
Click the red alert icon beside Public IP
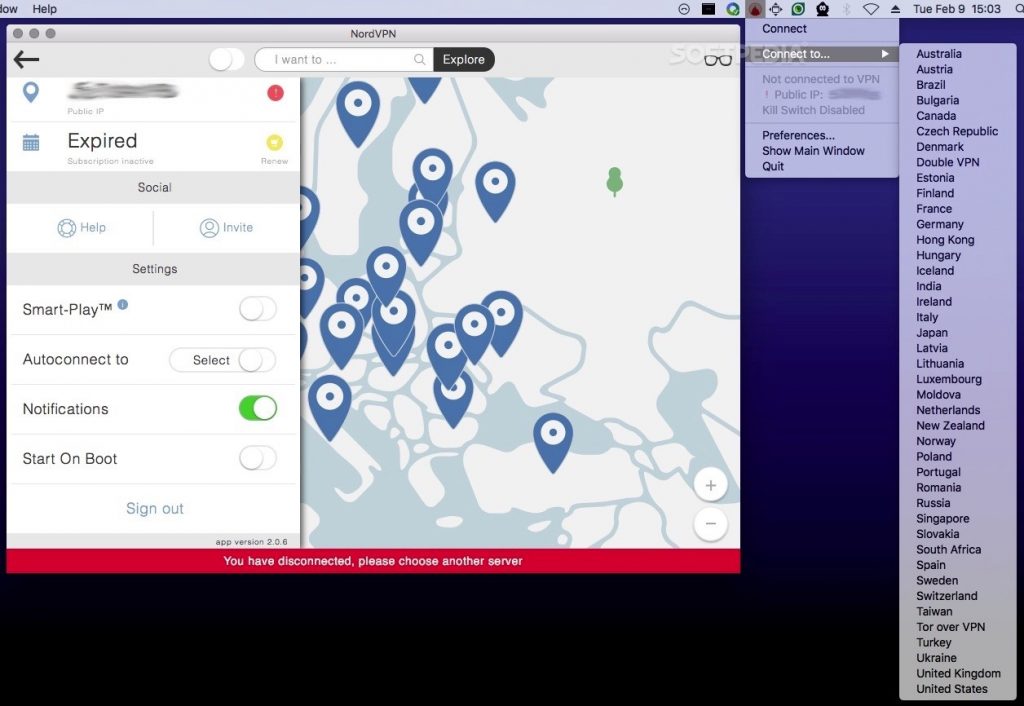pos(275,93)
